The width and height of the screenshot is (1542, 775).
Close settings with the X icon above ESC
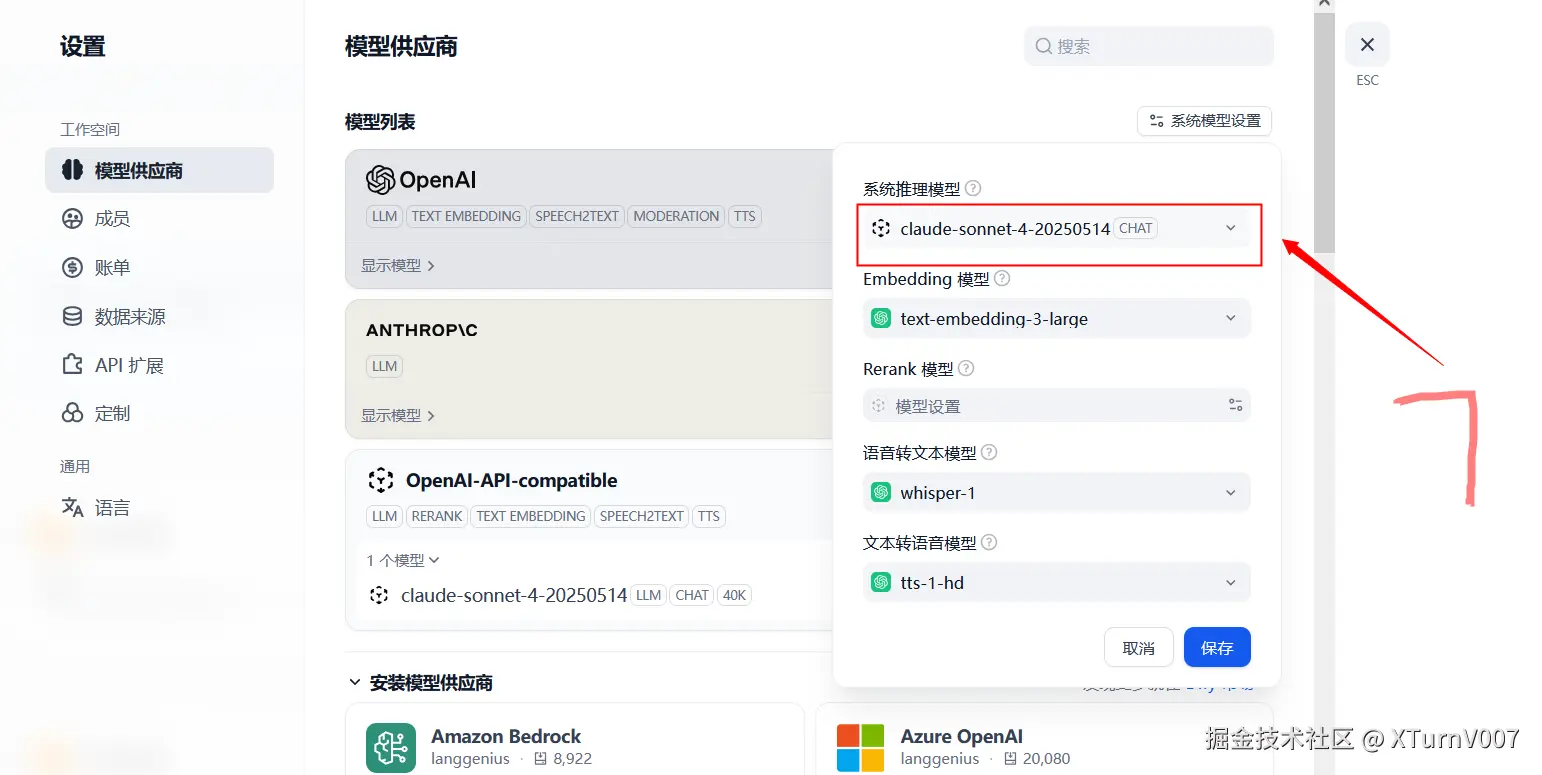pyautogui.click(x=1367, y=45)
